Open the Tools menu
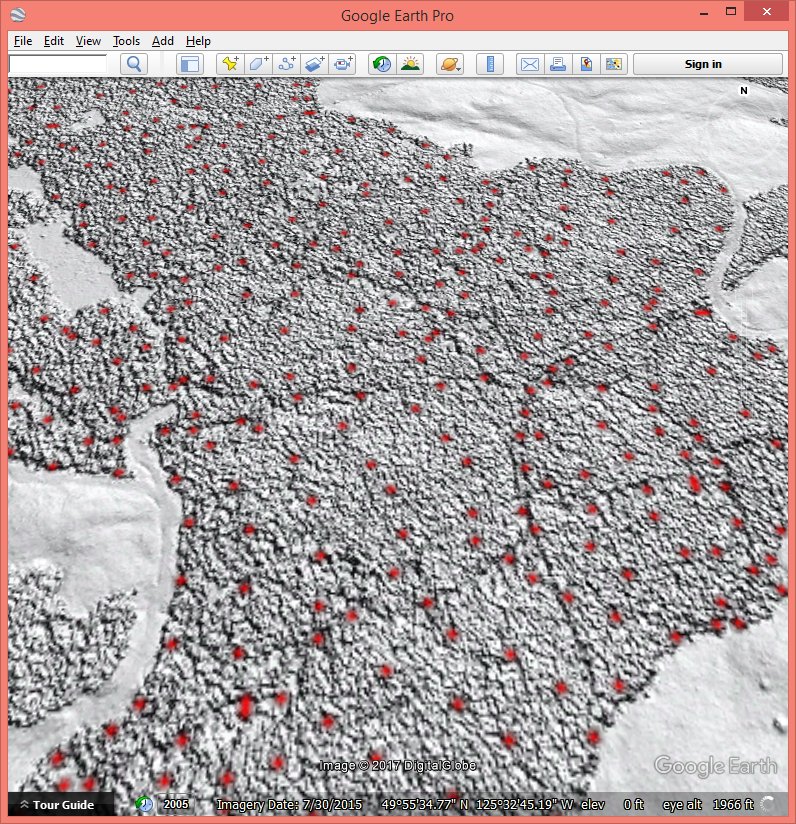The width and height of the screenshot is (796, 824). point(126,41)
